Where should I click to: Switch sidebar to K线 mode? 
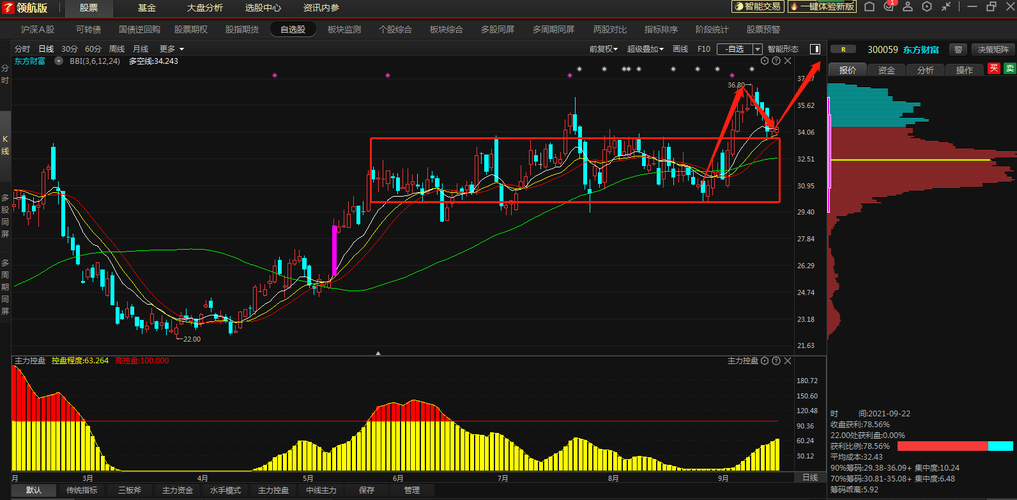point(5,145)
